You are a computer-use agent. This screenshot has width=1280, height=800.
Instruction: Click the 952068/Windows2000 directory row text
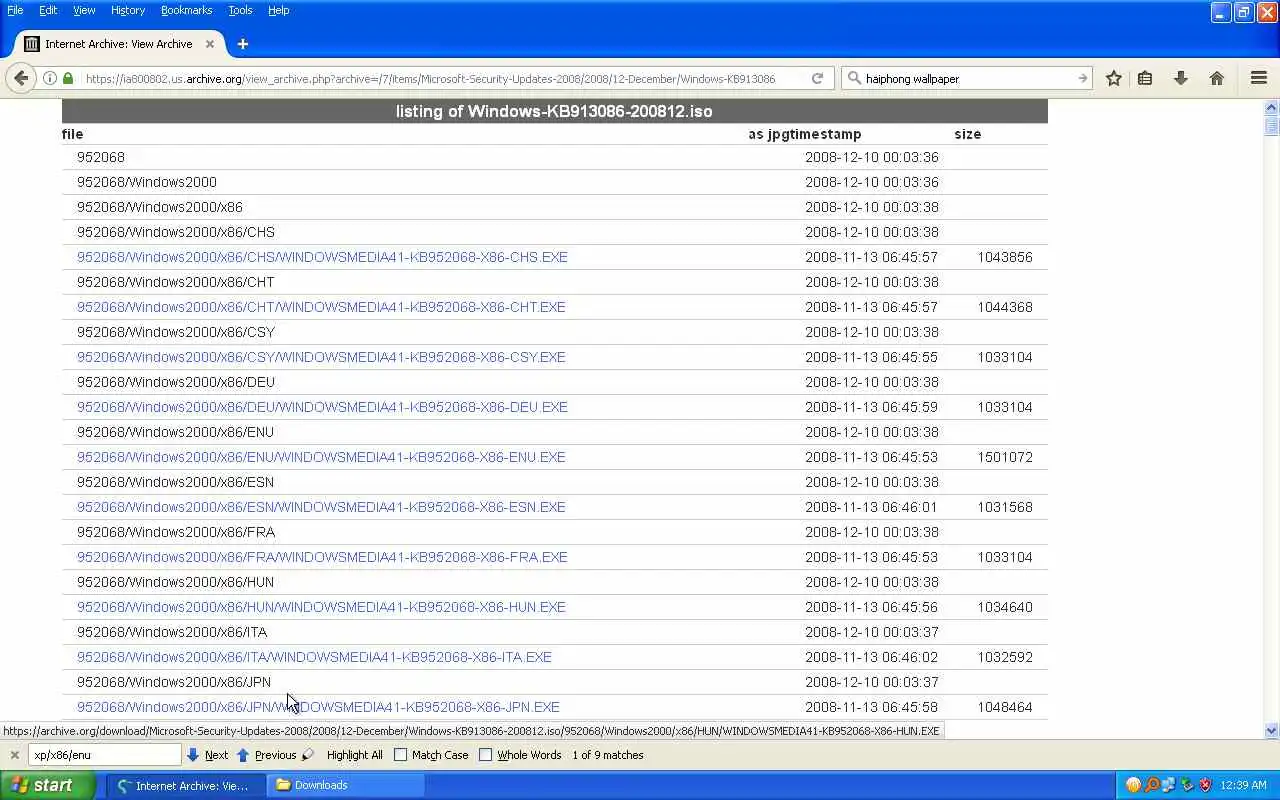point(147,182)
